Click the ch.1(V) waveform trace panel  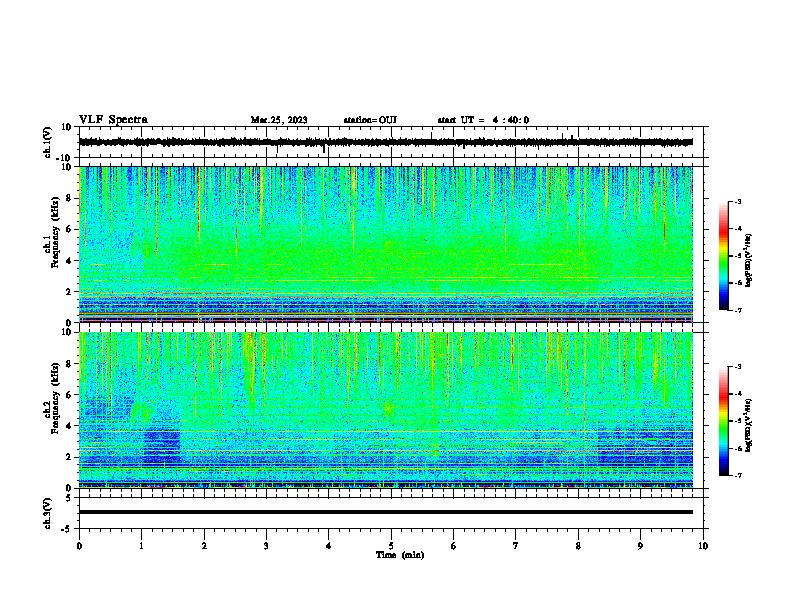point(391,142)
